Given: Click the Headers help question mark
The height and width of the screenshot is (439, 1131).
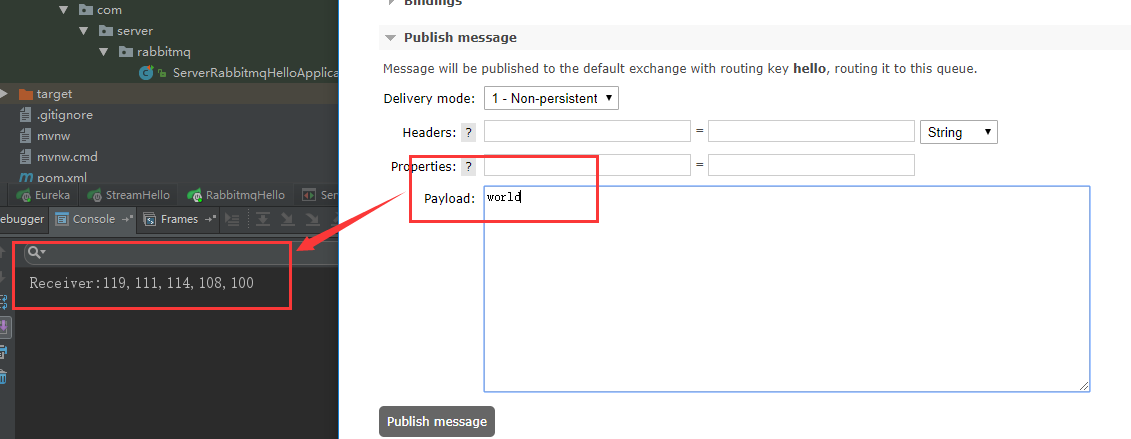Looking at the screenshot, I should [469, 132].
